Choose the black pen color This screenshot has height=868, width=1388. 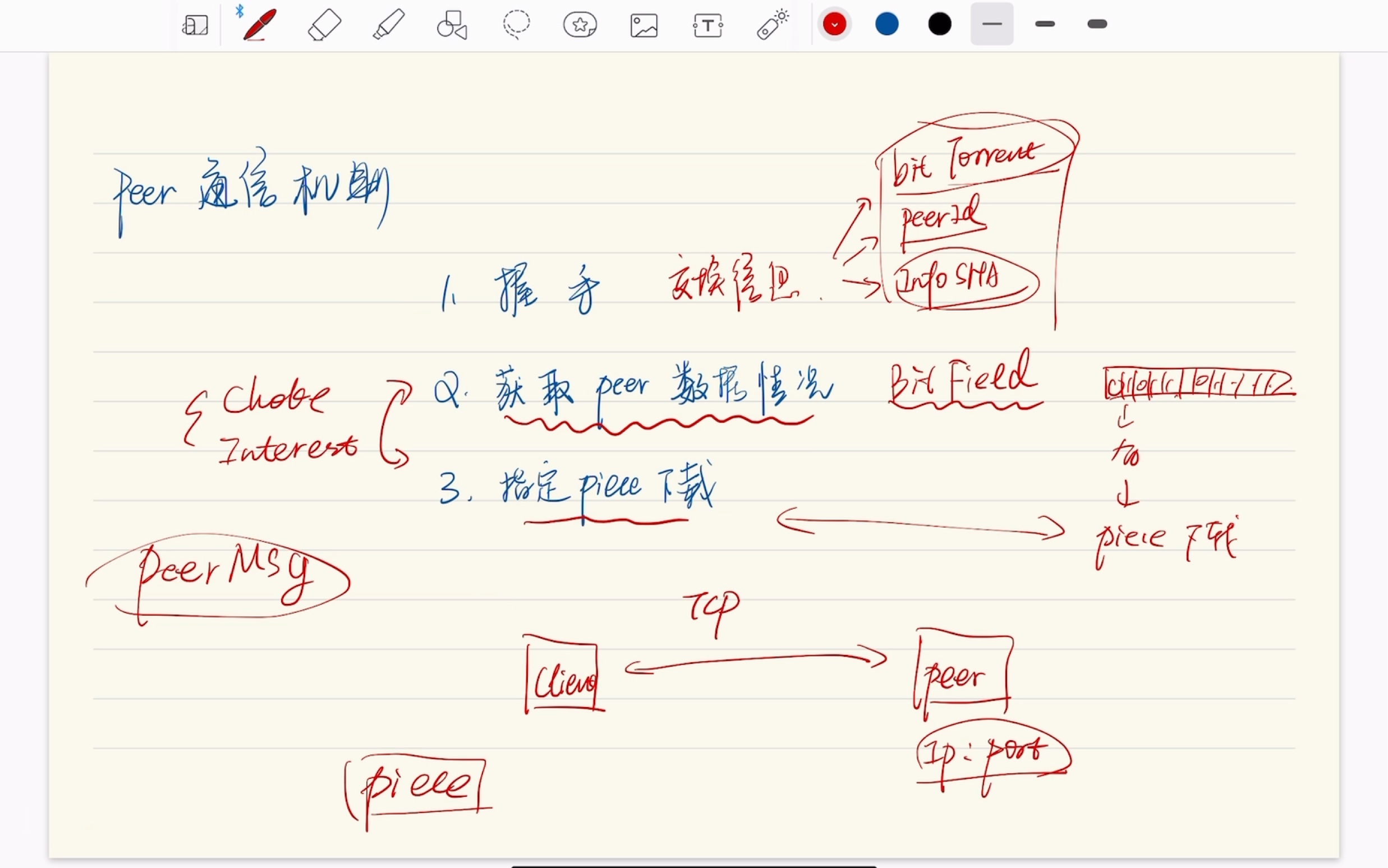point(940,24)
